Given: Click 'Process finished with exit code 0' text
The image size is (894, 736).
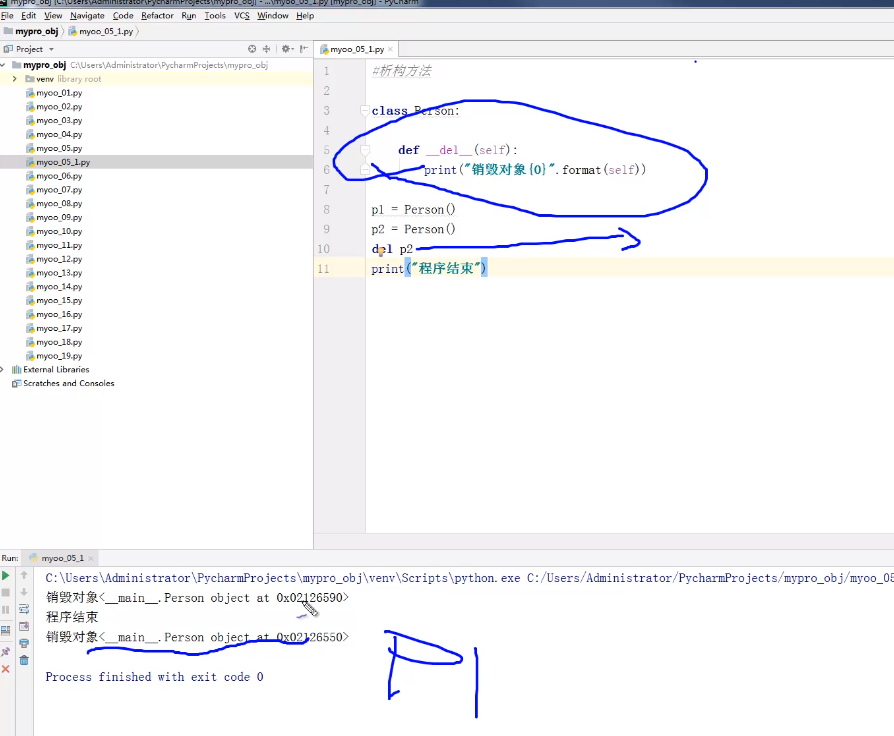Looking at the screenshot, I should pos(155,677).
